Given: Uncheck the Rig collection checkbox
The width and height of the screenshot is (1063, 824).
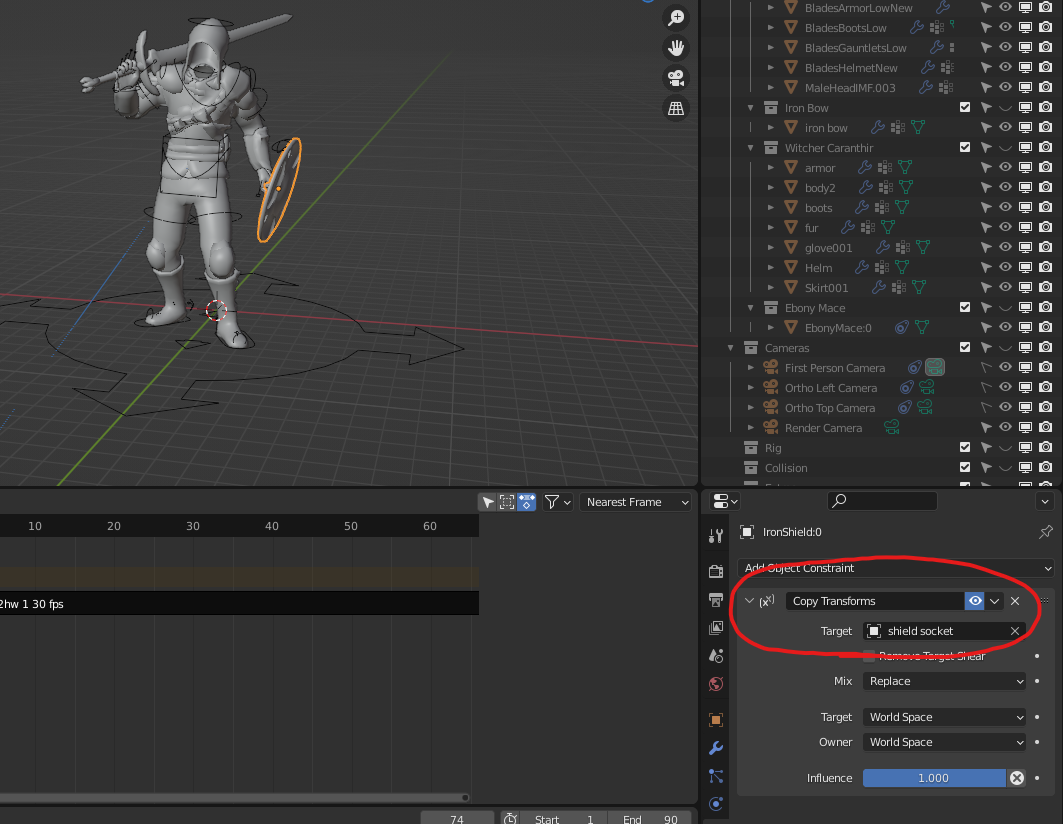Looking at the screenshot, I should pos(965,447).
